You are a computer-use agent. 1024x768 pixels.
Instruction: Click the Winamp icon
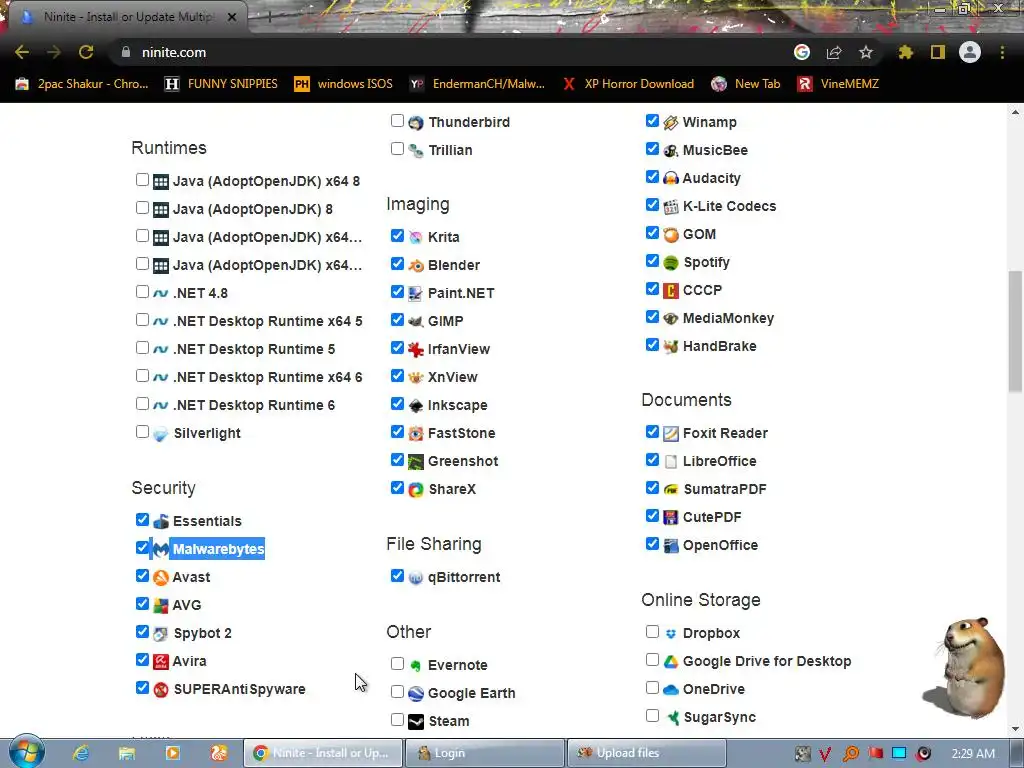[x=671, y=122]
